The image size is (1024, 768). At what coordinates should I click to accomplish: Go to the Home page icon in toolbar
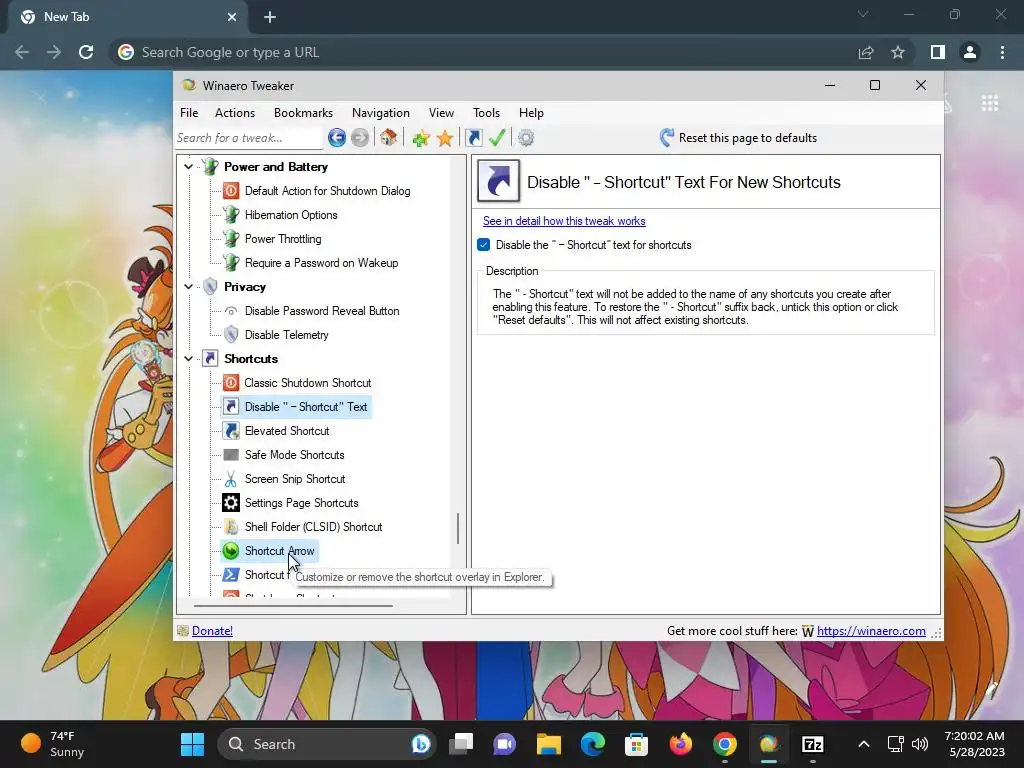[x=389, y=138]
